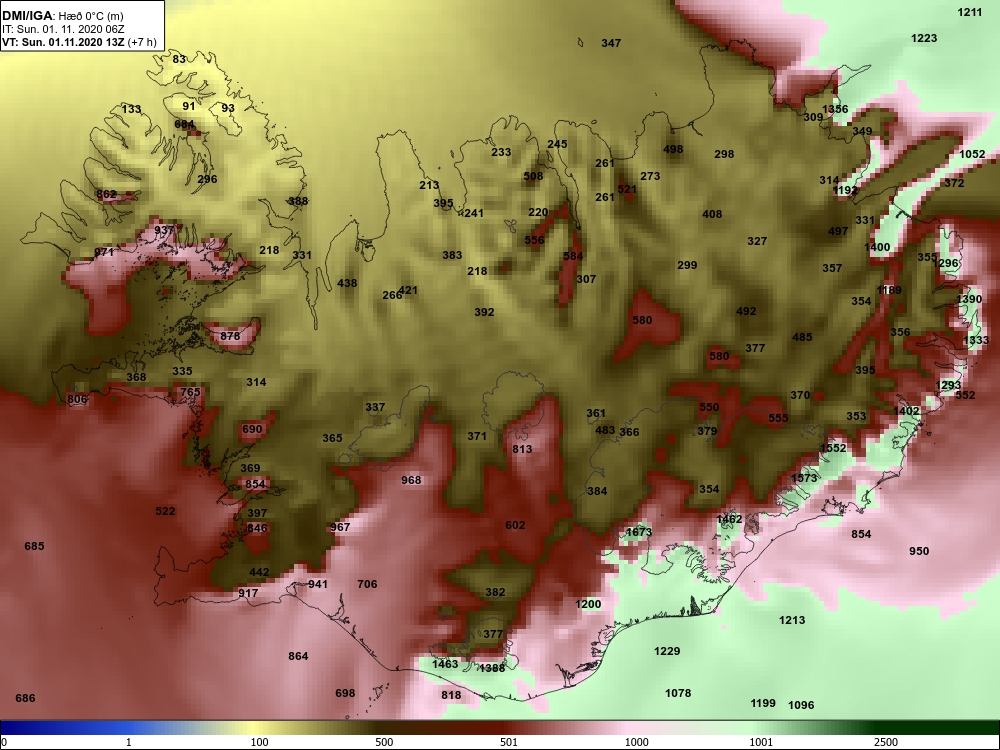Screen dimensions: 1000x750
Task: Click the legend label '501'
Action: pos(508,742)
